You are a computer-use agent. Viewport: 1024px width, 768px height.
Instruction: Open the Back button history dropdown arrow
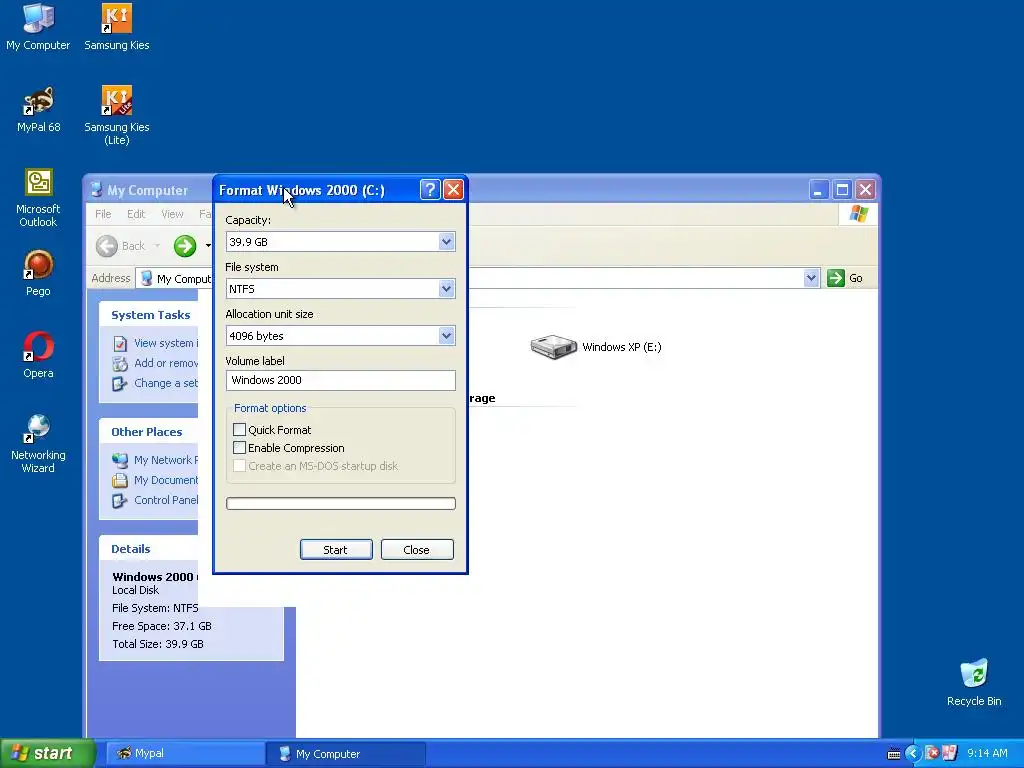157,246
